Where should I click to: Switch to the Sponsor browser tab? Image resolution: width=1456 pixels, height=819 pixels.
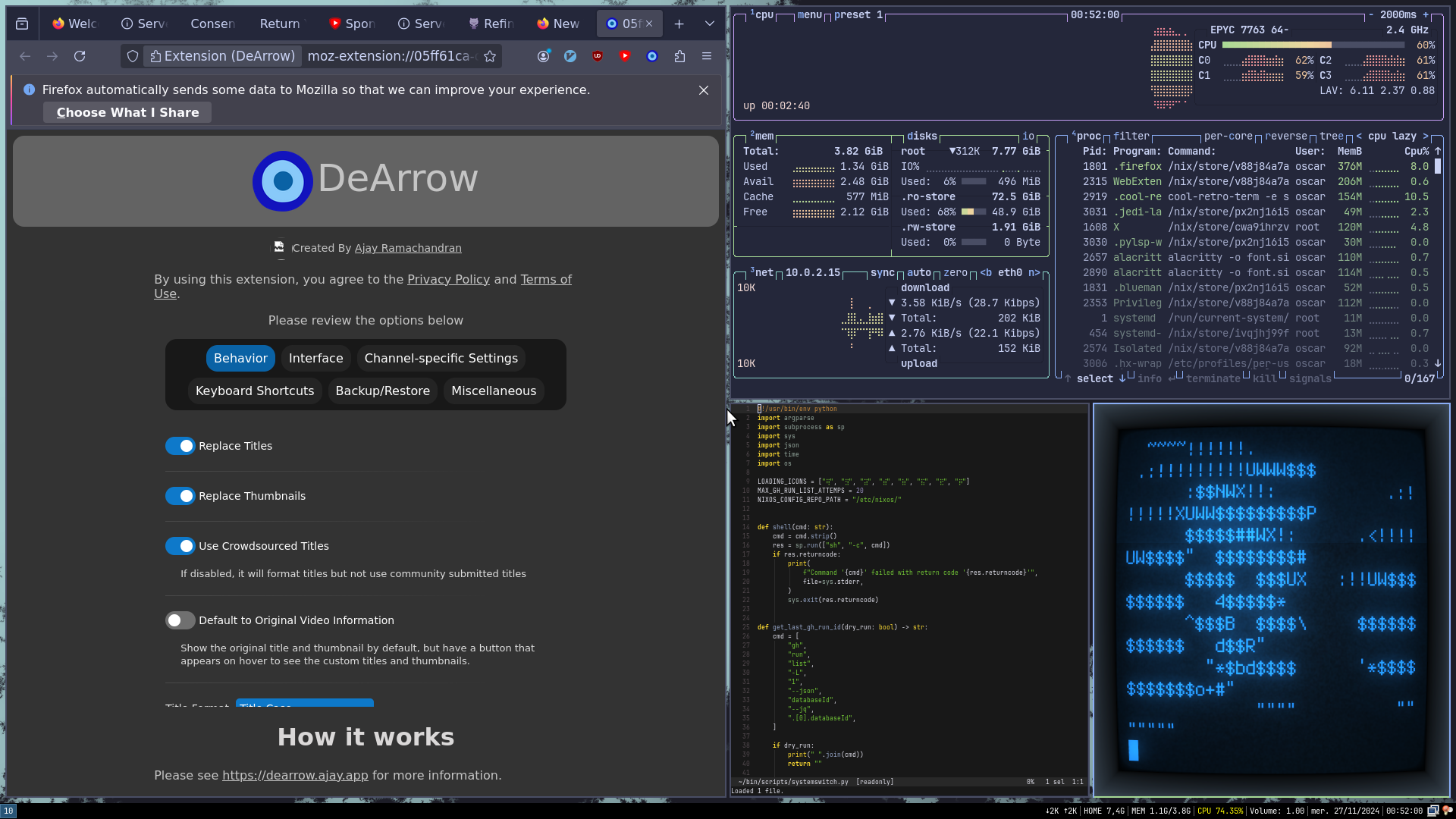(352, 24)
